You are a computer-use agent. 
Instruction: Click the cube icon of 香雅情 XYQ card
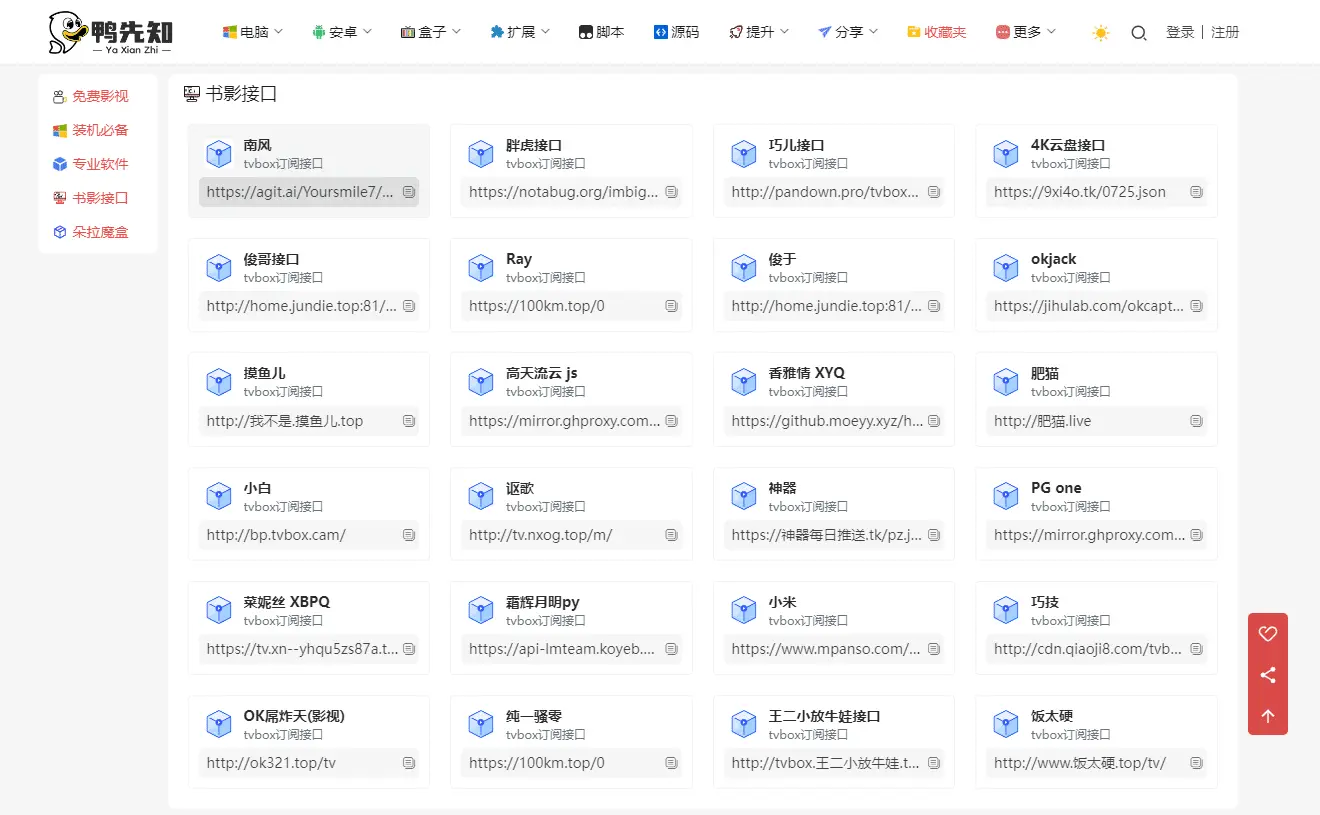tap(744, 381)
